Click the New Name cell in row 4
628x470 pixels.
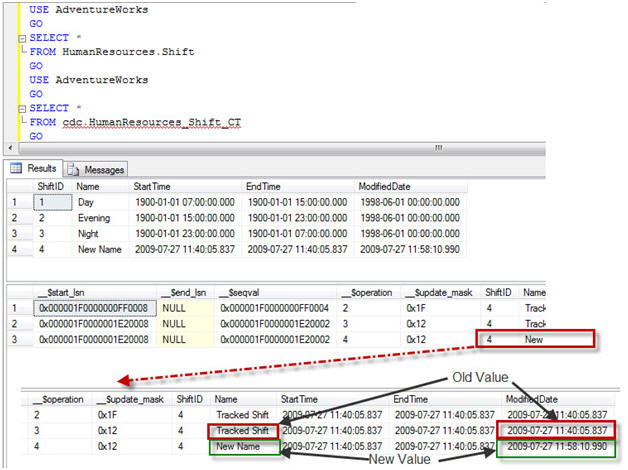coord(101,249)
